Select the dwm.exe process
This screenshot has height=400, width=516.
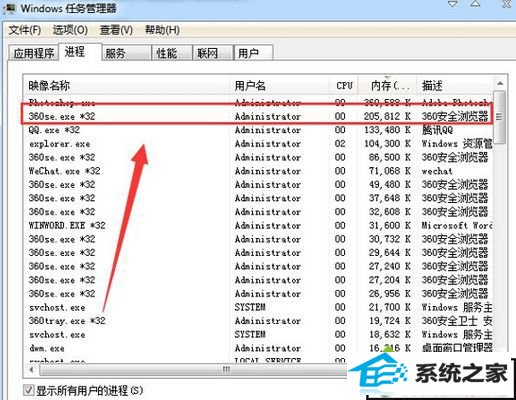(257, 348)
